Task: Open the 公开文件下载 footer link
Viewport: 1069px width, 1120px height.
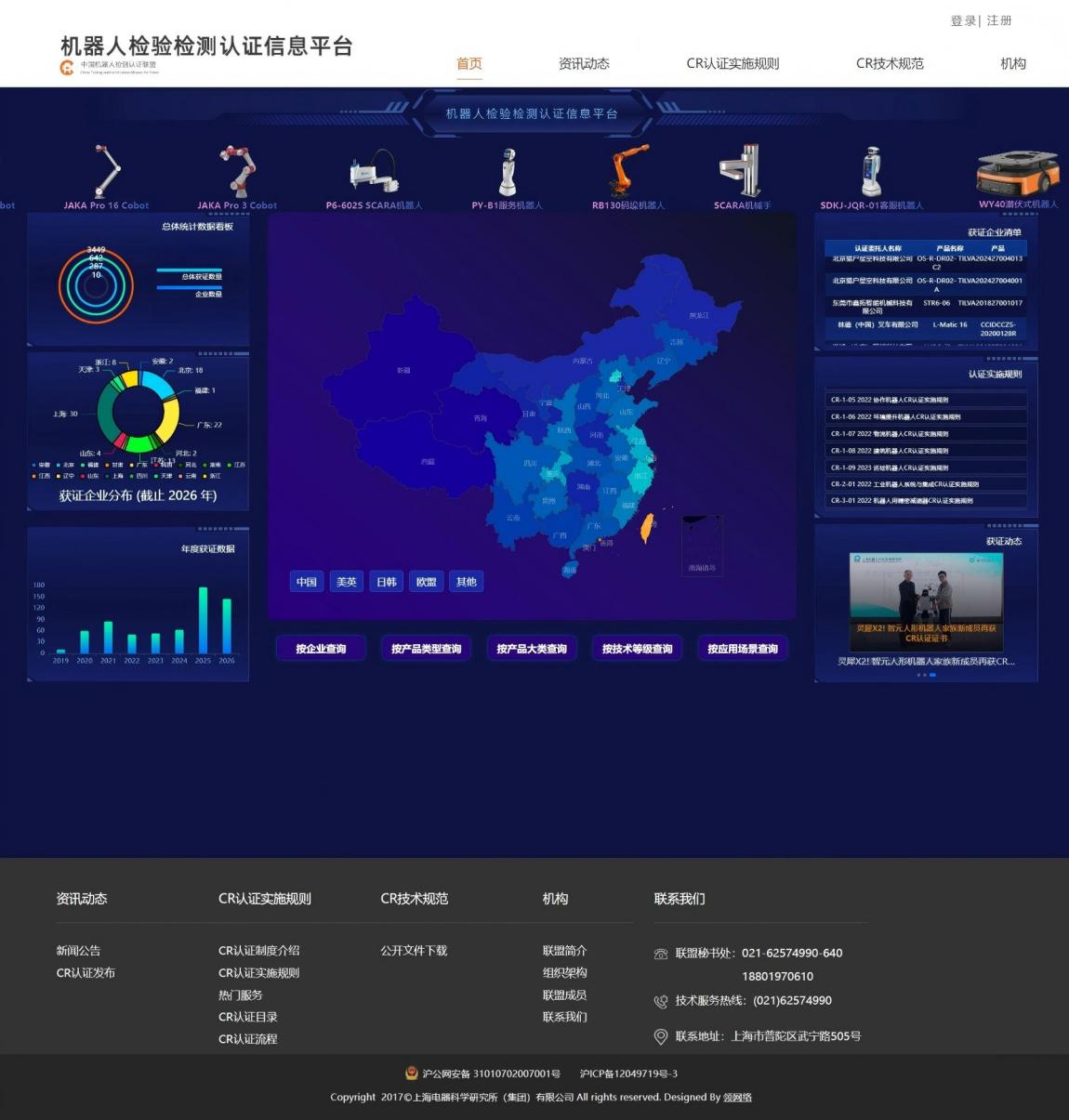Action: tap(414, 951)
